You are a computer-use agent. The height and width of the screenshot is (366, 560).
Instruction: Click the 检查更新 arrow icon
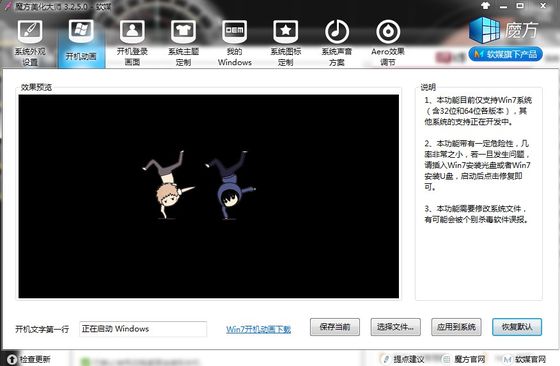12,359
